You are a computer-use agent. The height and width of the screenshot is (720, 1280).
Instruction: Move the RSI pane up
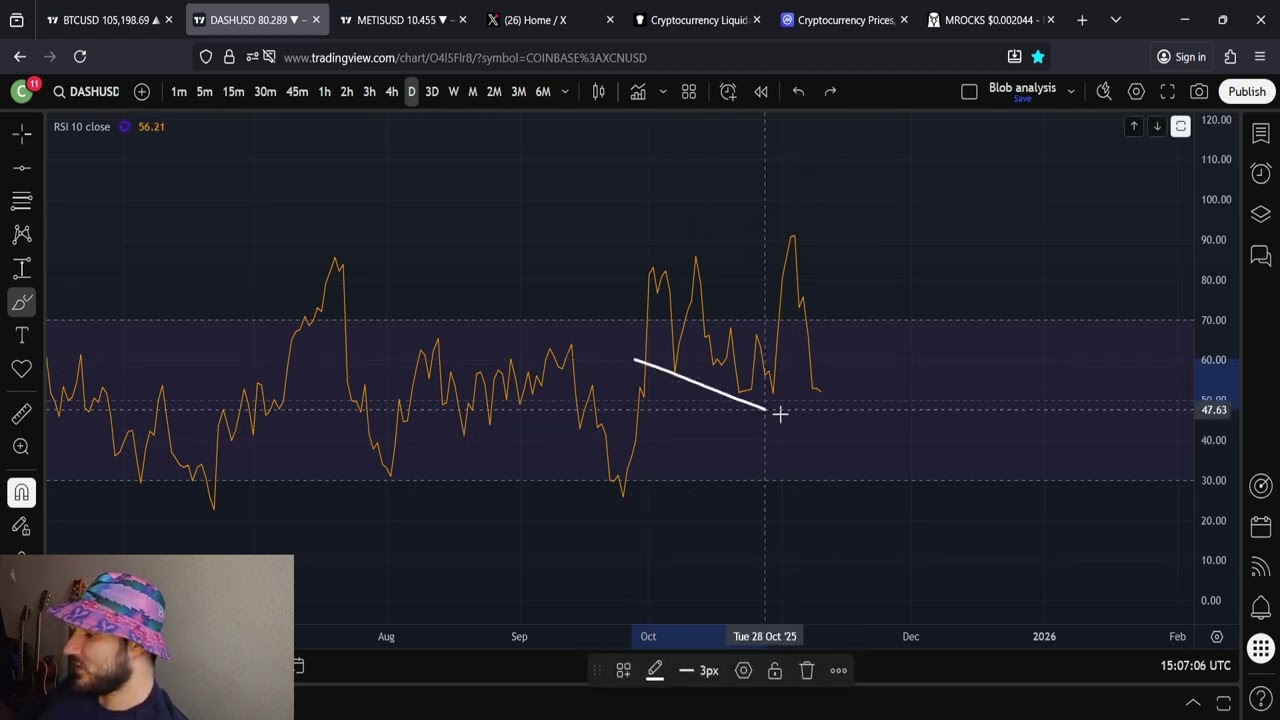[1134, 126]
